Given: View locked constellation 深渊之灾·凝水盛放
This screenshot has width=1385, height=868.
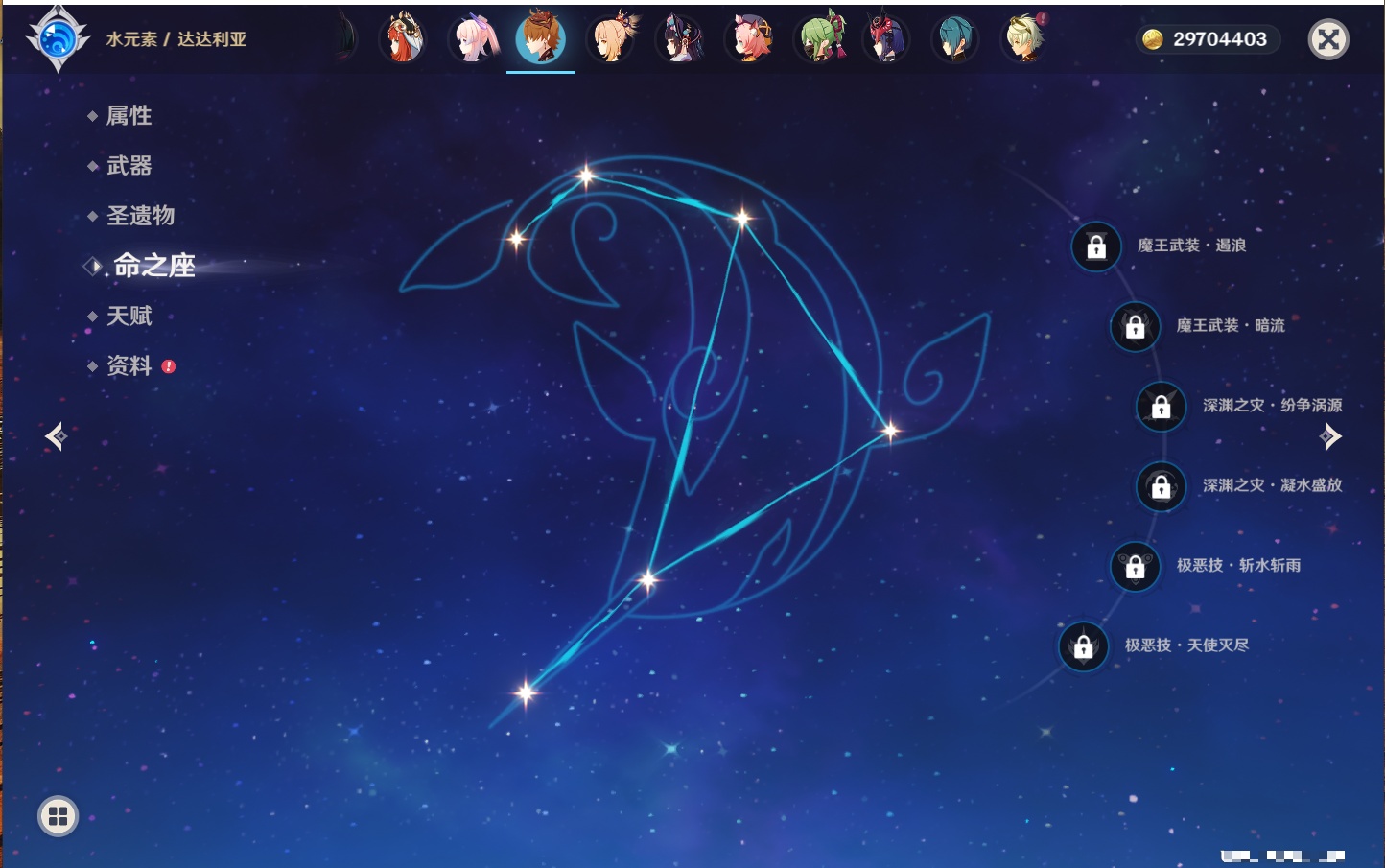Looking at the screenshot, I should 1161,486.
